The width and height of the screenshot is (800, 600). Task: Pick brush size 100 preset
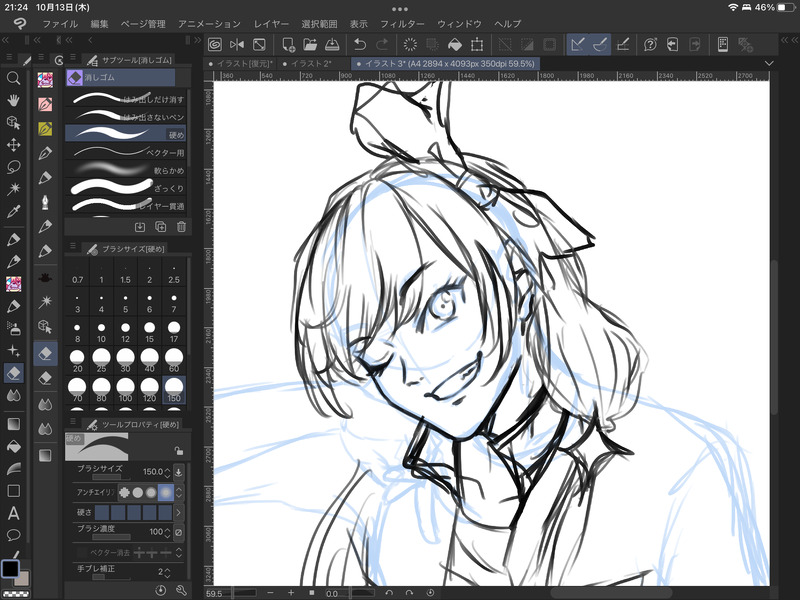click(x=126, y=390)
